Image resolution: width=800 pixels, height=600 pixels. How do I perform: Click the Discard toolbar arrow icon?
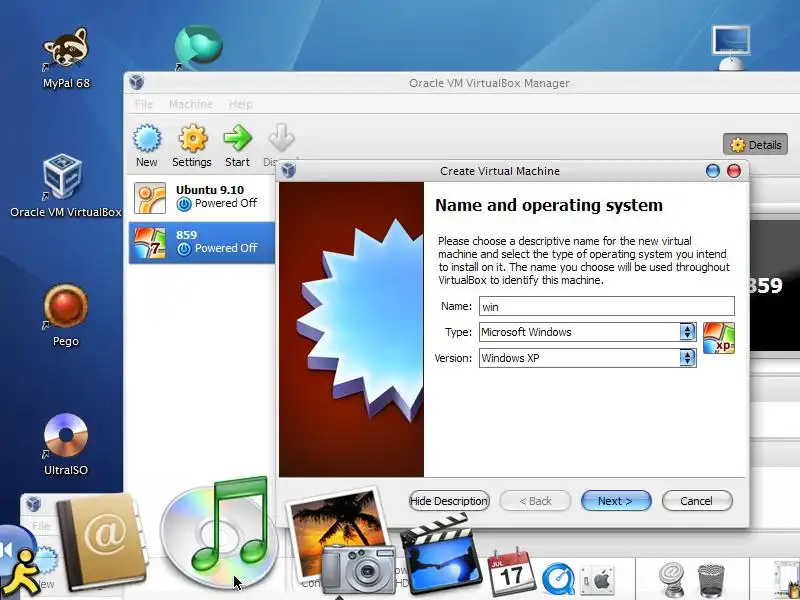tap(280, 140)
